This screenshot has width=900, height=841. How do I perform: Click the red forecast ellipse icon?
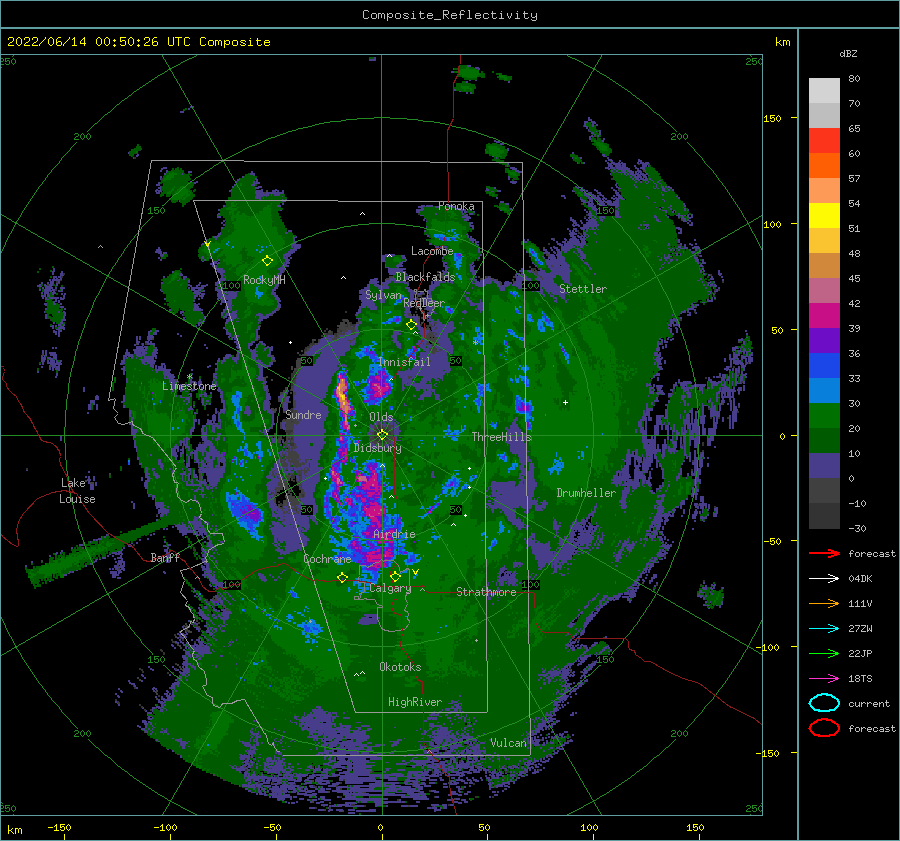[x=824, y=728]
